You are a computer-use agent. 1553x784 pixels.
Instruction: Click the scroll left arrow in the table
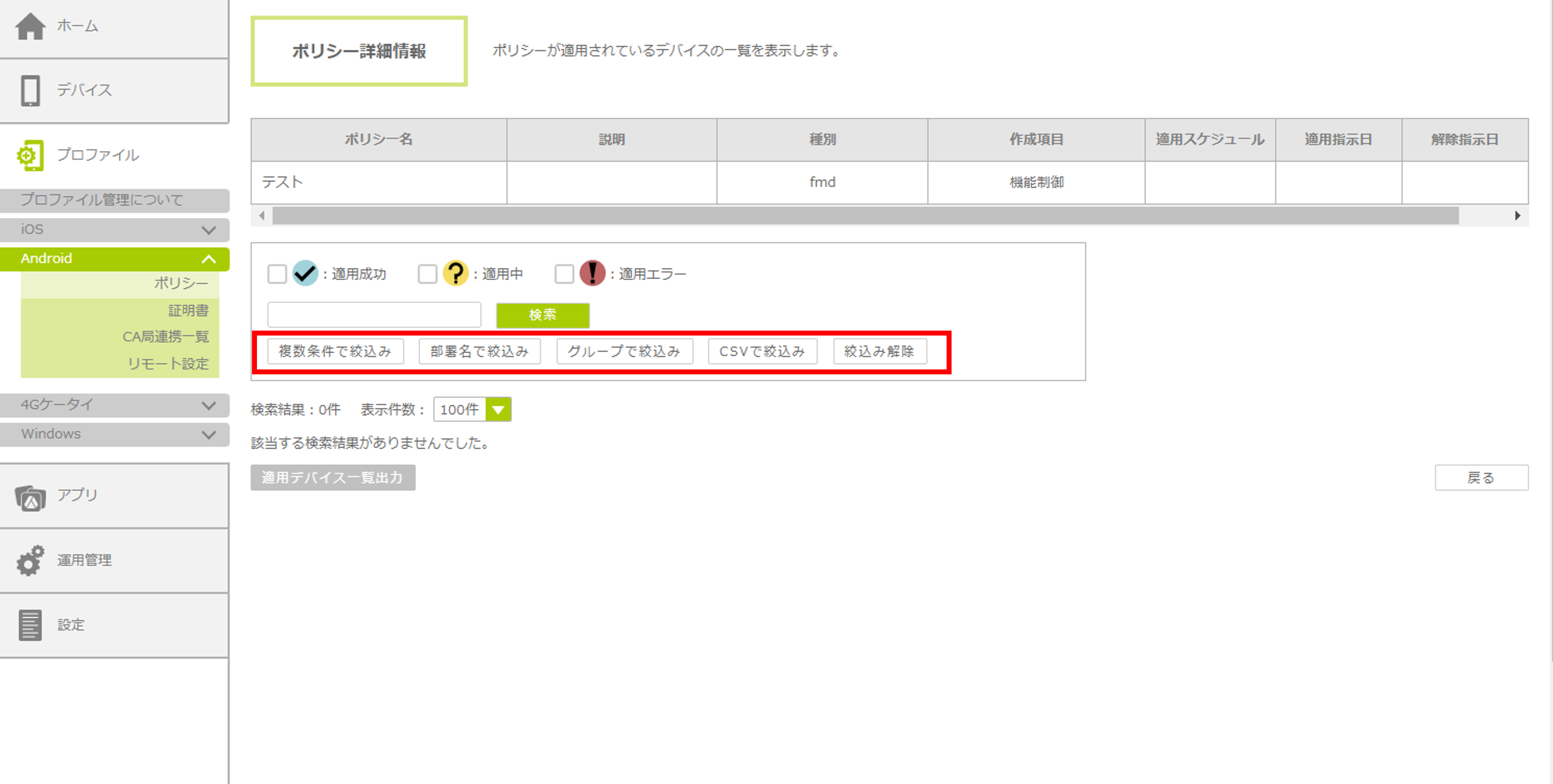tap(262, 216)
